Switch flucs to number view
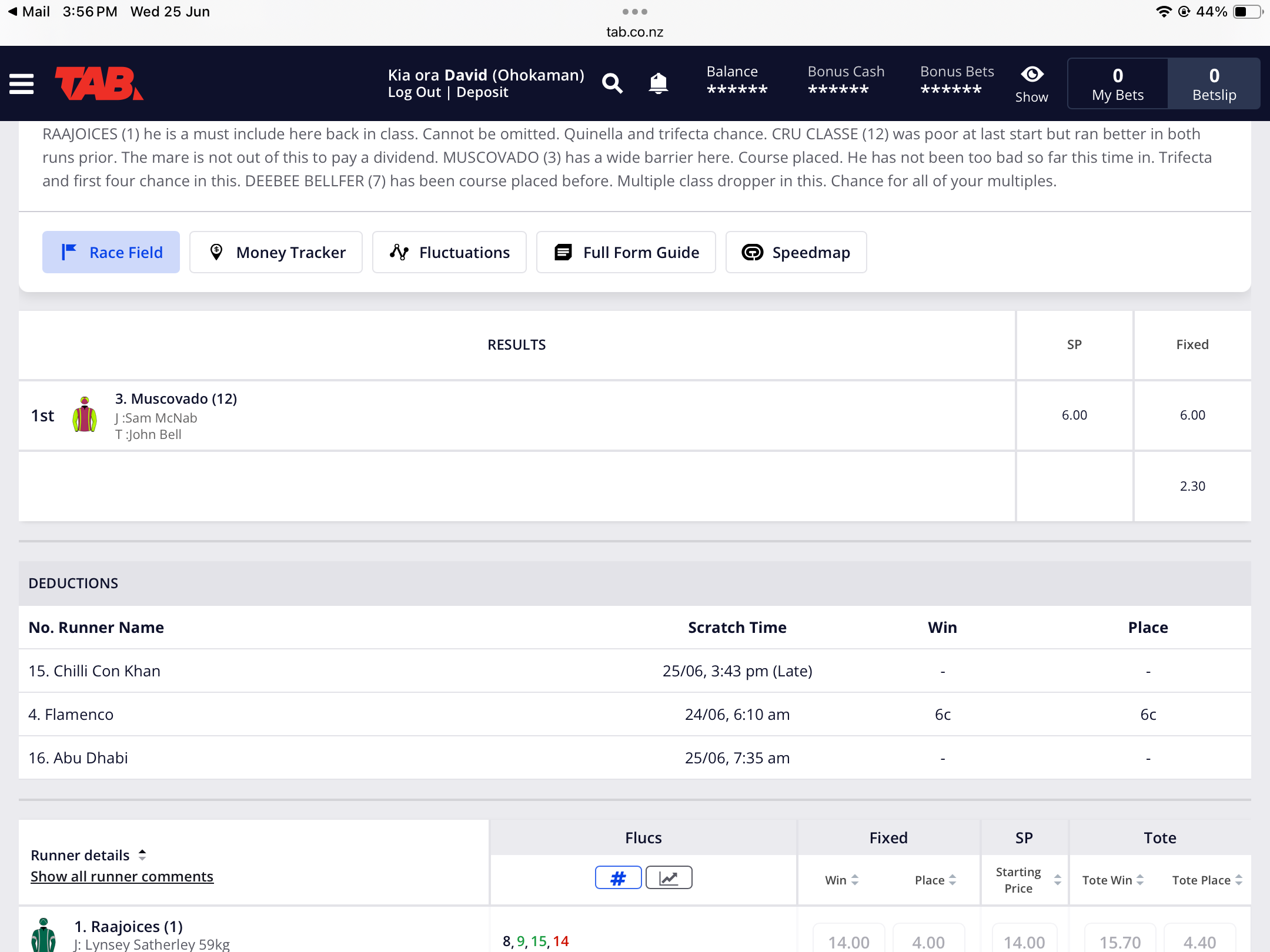The image size is (1270, 952). [x=618, y=878]
